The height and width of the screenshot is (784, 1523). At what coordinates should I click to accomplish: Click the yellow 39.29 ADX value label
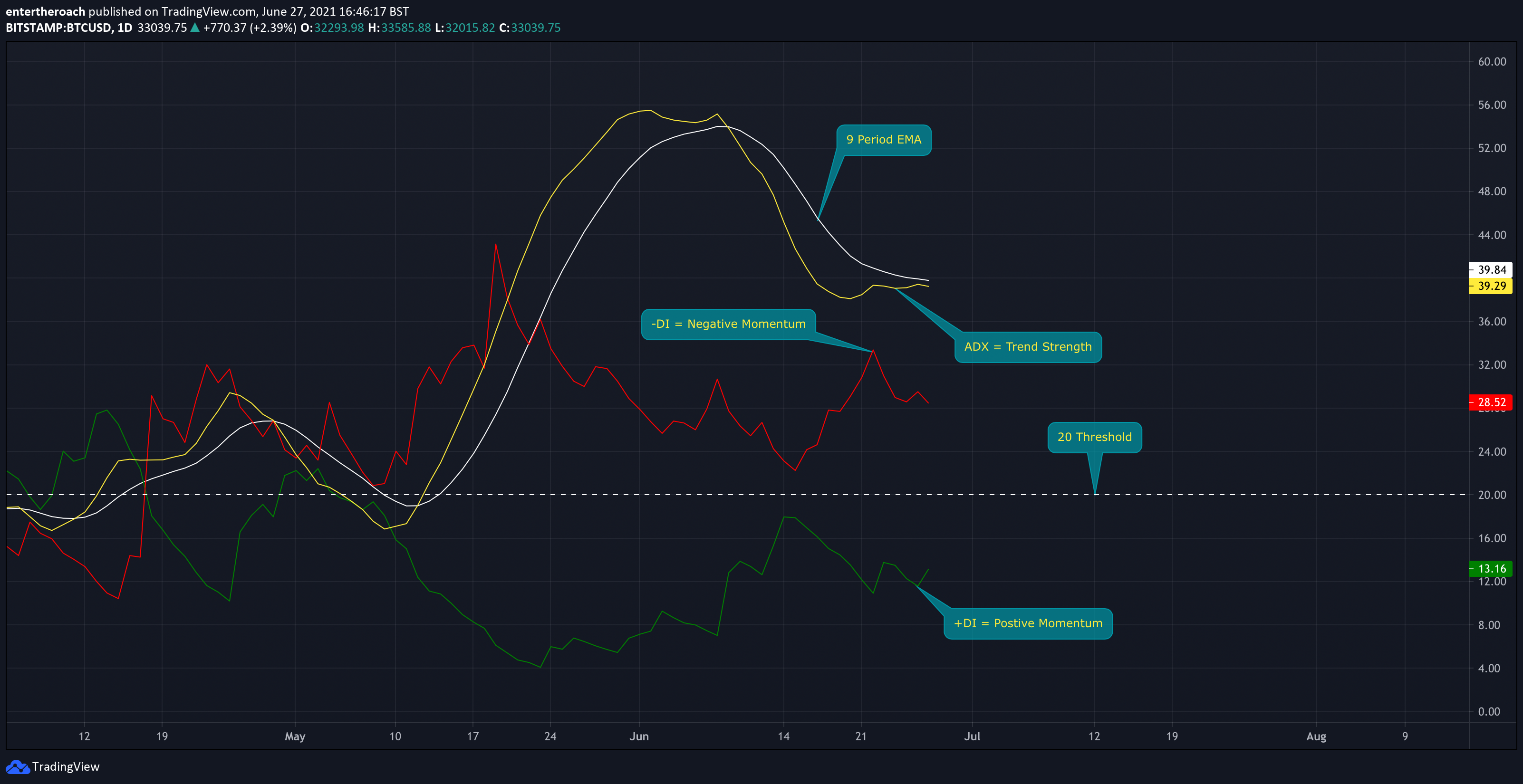1491,286
